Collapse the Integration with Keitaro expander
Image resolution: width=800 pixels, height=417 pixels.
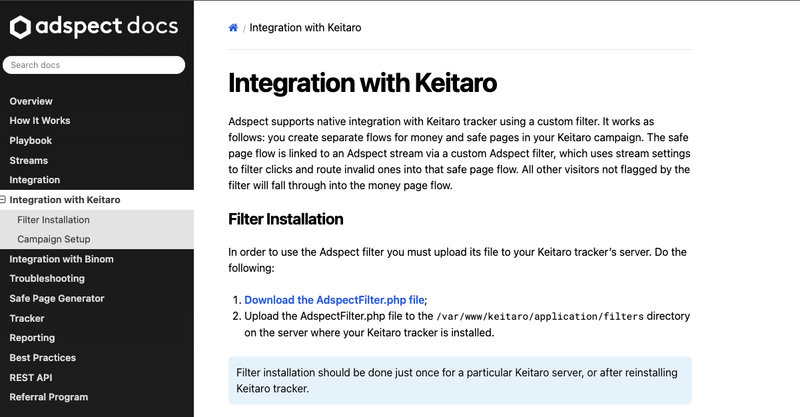(3, 200)
